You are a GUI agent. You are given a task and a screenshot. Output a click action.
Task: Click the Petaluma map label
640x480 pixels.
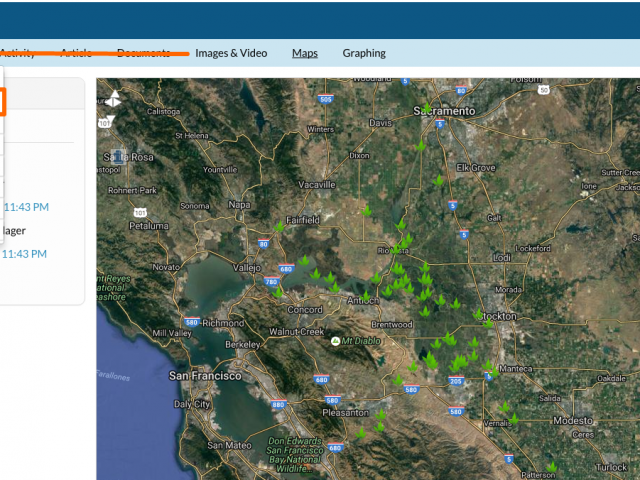pyautogui.click(x=149, y=226)
